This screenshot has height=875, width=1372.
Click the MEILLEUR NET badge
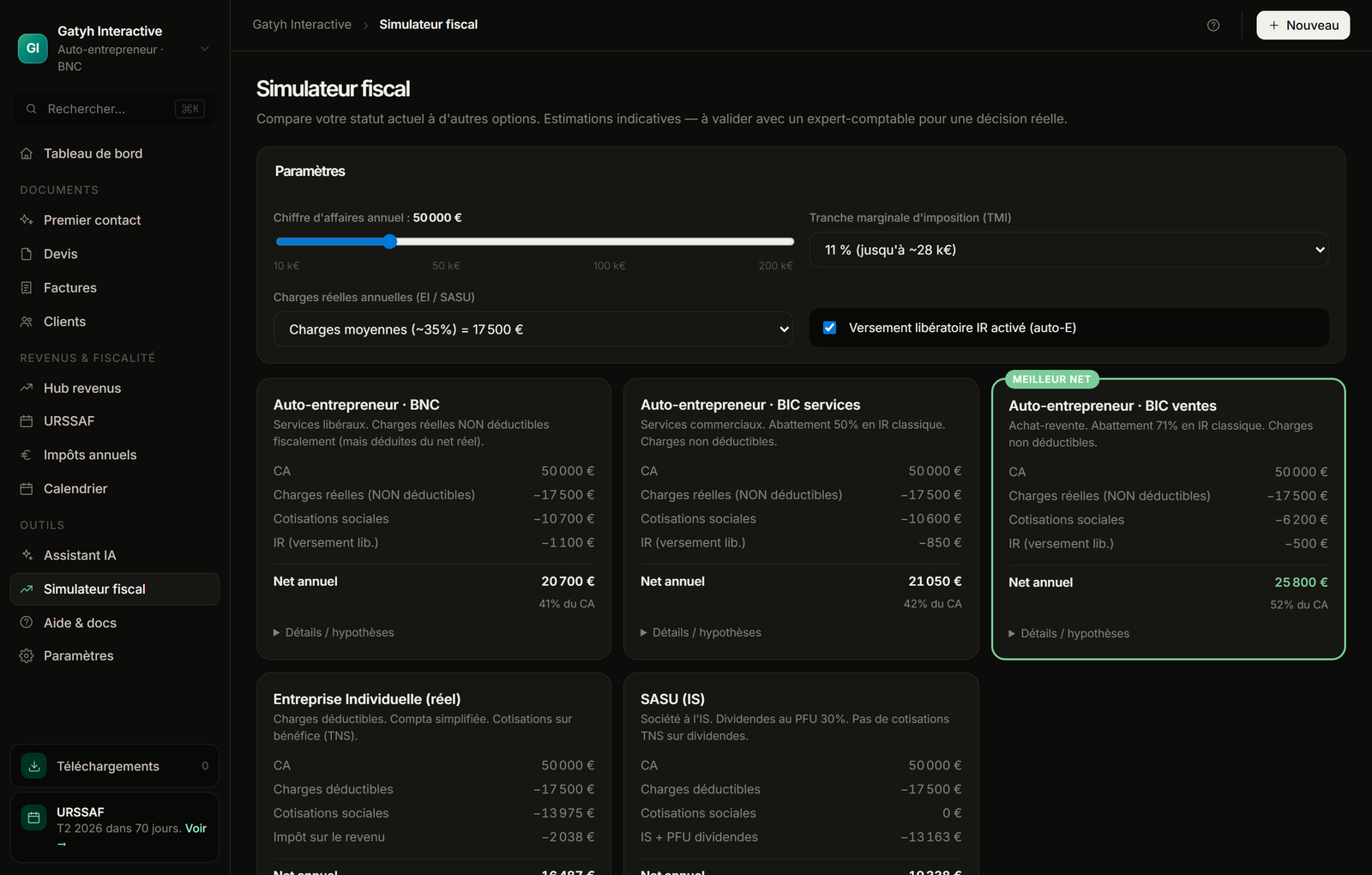[1051, 379]
